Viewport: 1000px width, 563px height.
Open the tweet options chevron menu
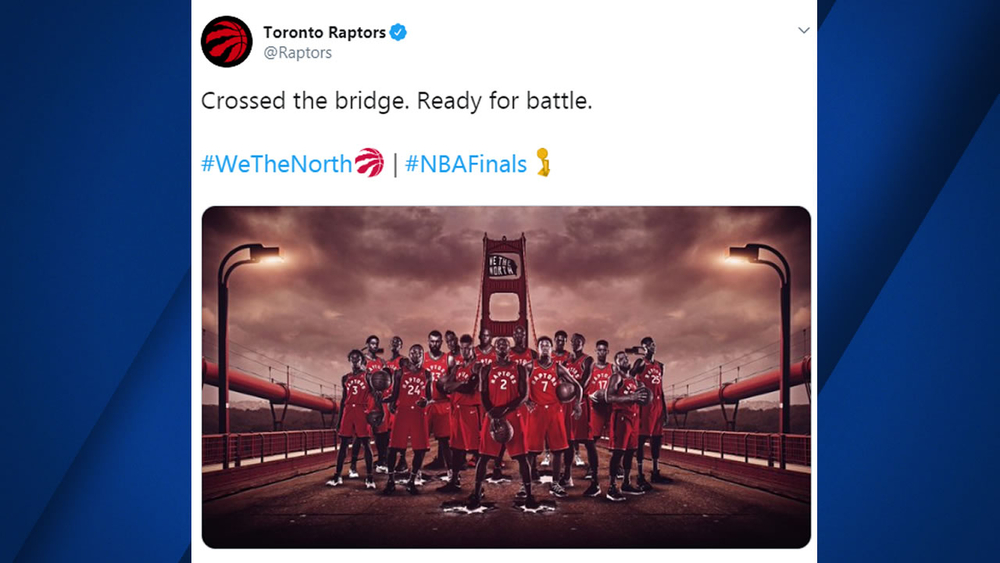[x=804, y=30]
